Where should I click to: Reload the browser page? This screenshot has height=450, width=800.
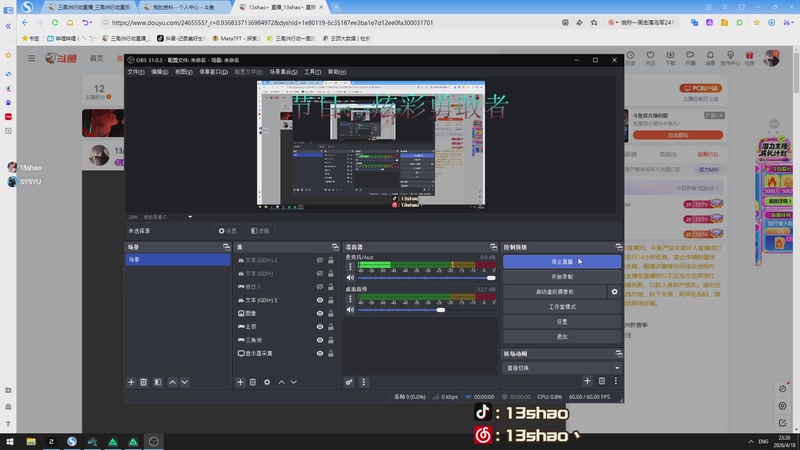(55, 22)
